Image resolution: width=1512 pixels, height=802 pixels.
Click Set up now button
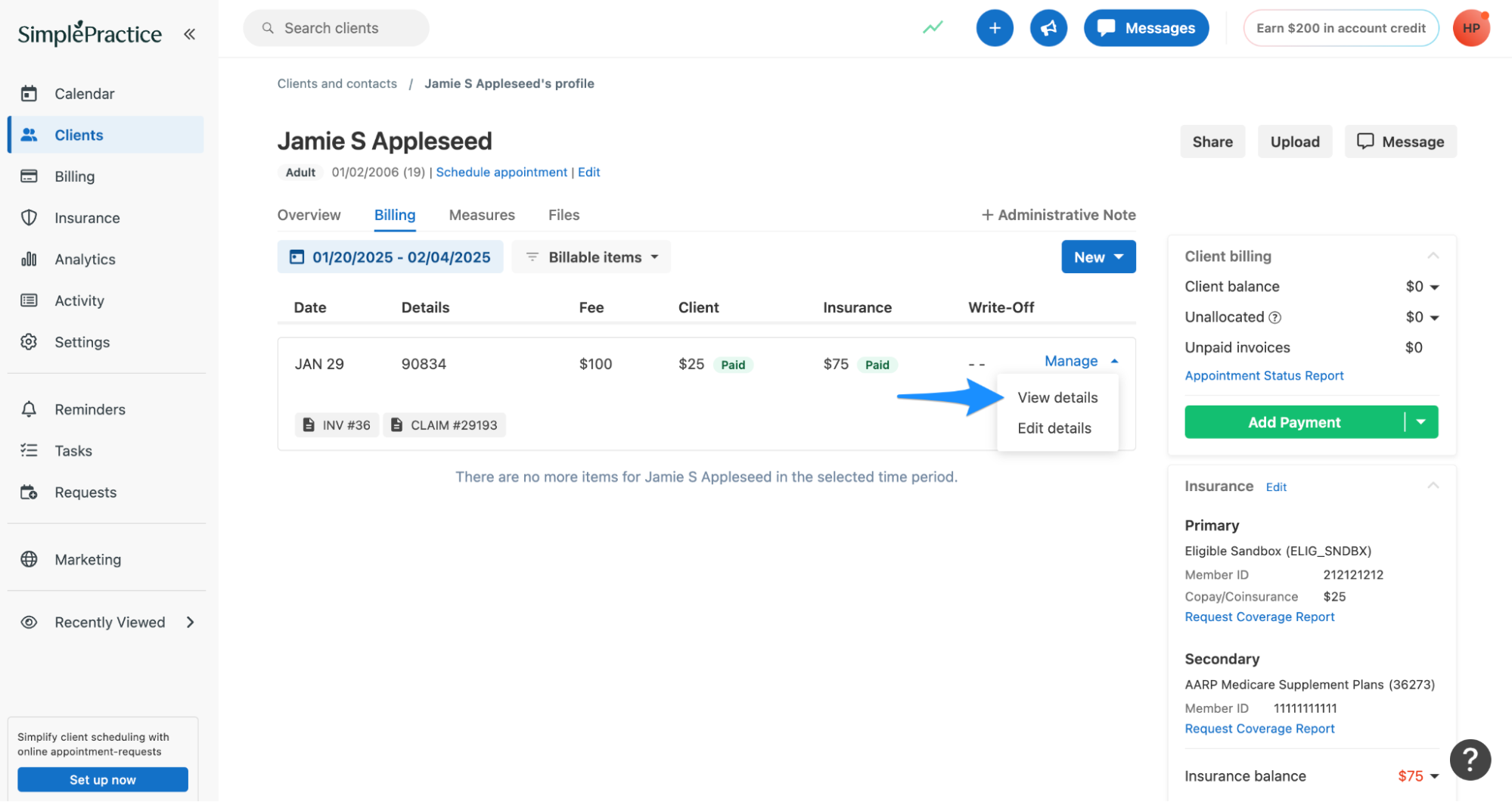click(x=103, y=780)
